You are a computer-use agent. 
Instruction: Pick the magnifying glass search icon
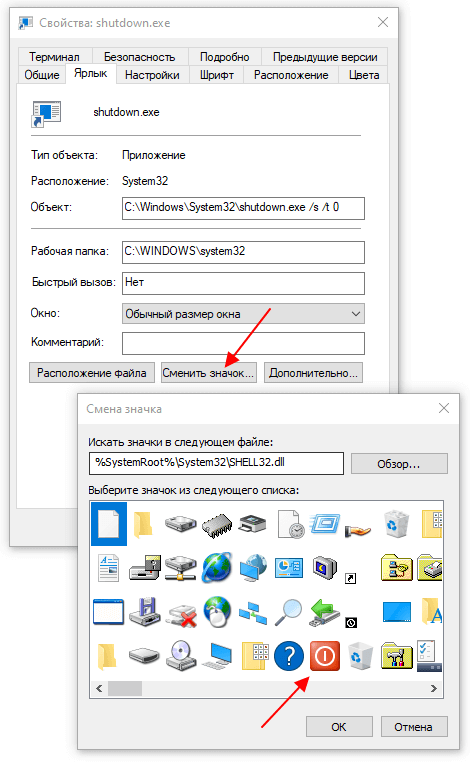[x=289, y=612]
